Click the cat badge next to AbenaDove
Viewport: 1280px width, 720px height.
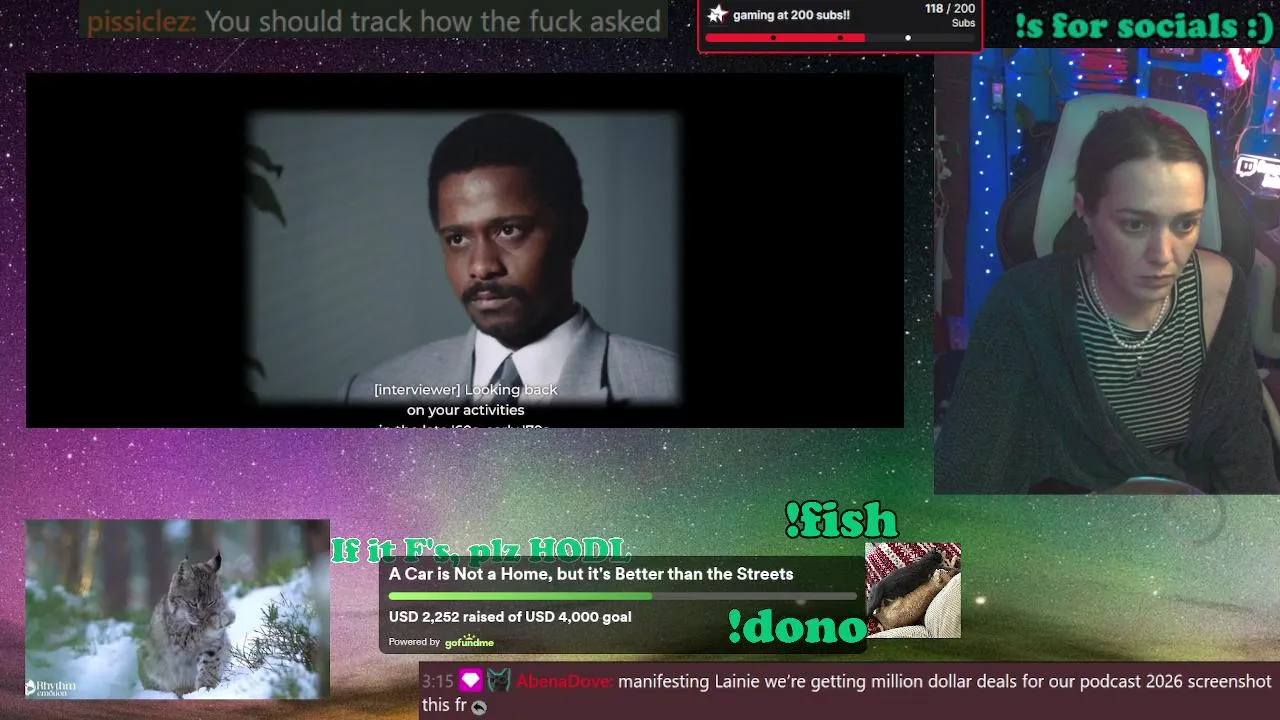[x=498, y=682]
